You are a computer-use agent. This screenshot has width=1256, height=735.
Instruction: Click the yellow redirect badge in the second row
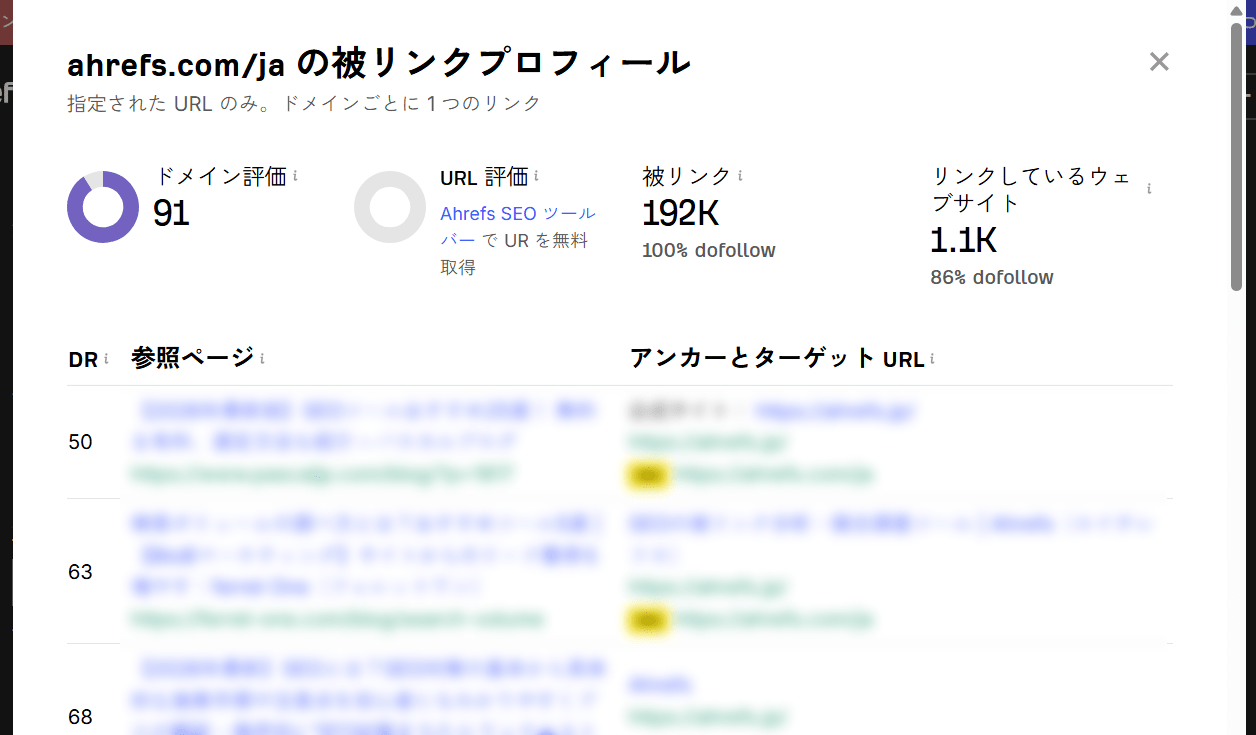click(647, 619)
